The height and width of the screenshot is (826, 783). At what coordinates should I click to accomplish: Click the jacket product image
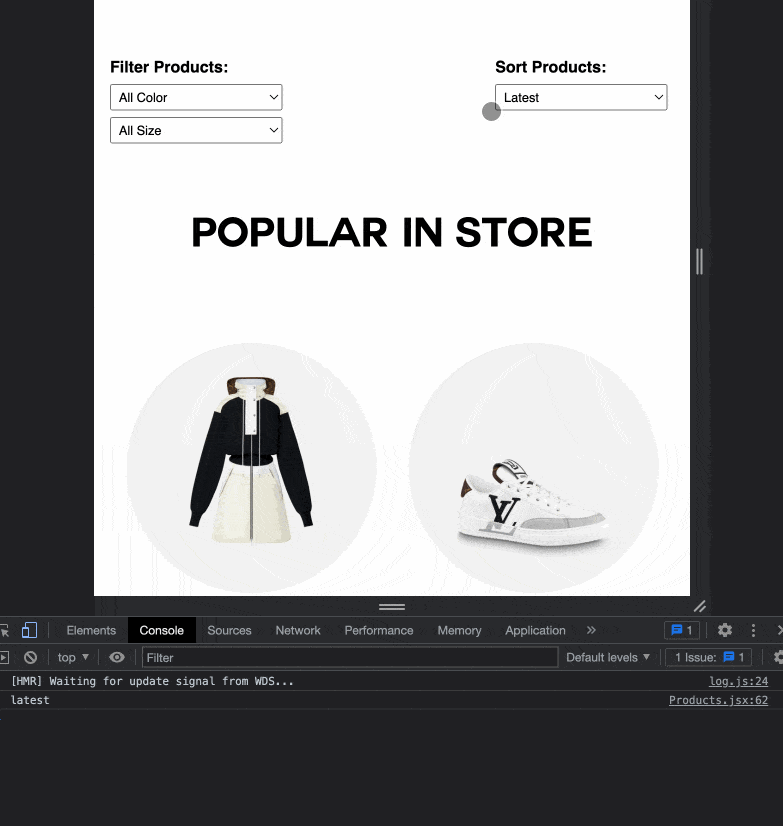point(251,459)
